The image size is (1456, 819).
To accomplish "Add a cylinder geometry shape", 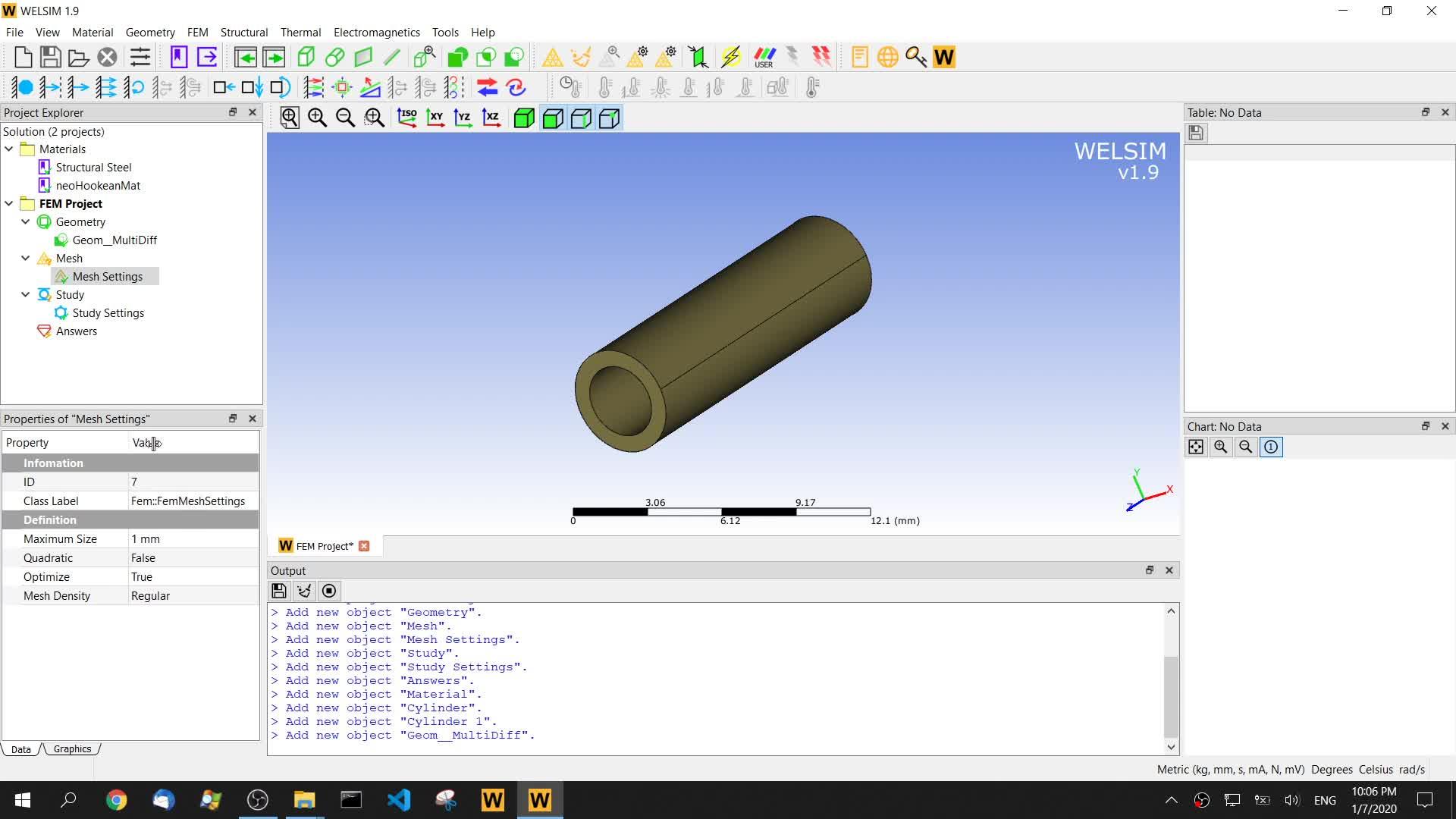I will 334,57.
